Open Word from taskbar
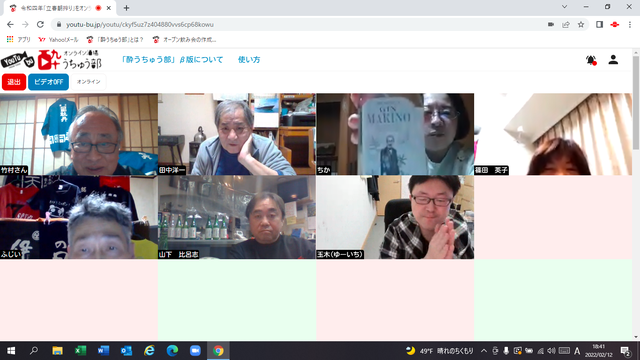Viewport: 640px width, 360px height. pos(103,351)
